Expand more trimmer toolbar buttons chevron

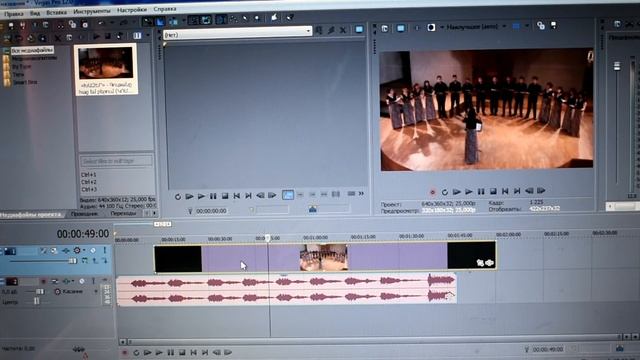(x=361, y=193)
